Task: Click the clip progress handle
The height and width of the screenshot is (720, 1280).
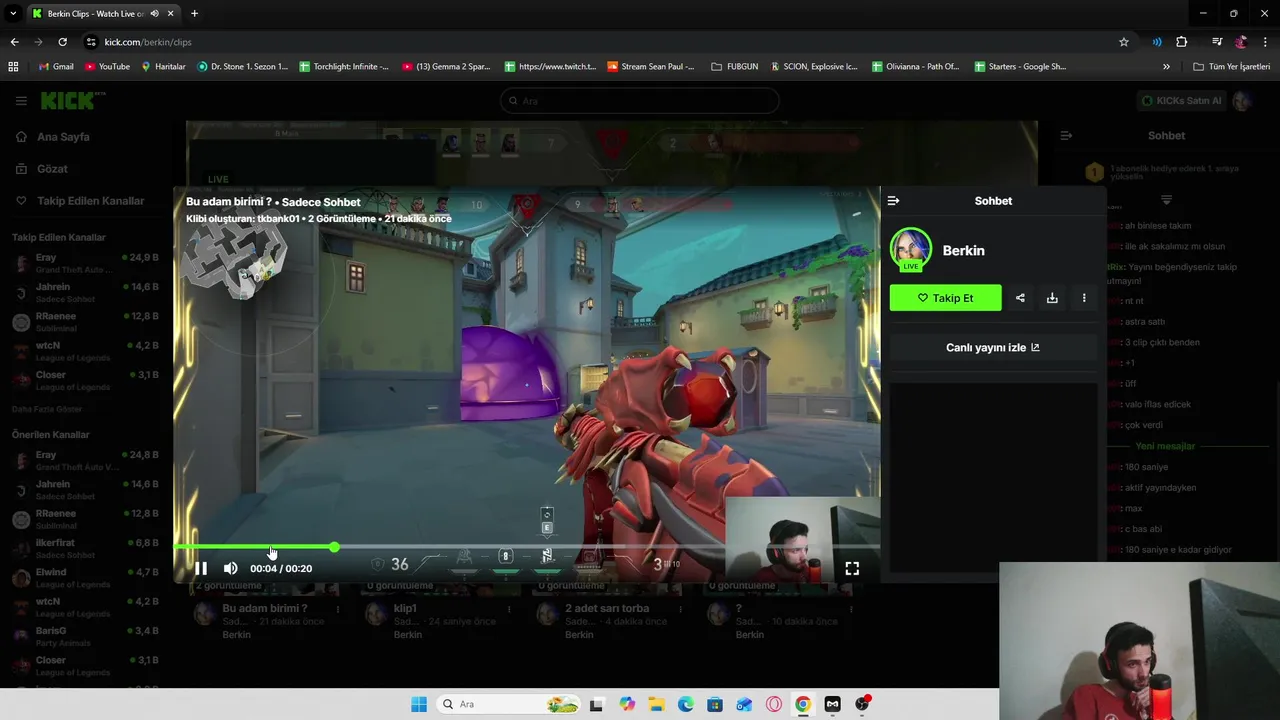Action: pos(334,547)
